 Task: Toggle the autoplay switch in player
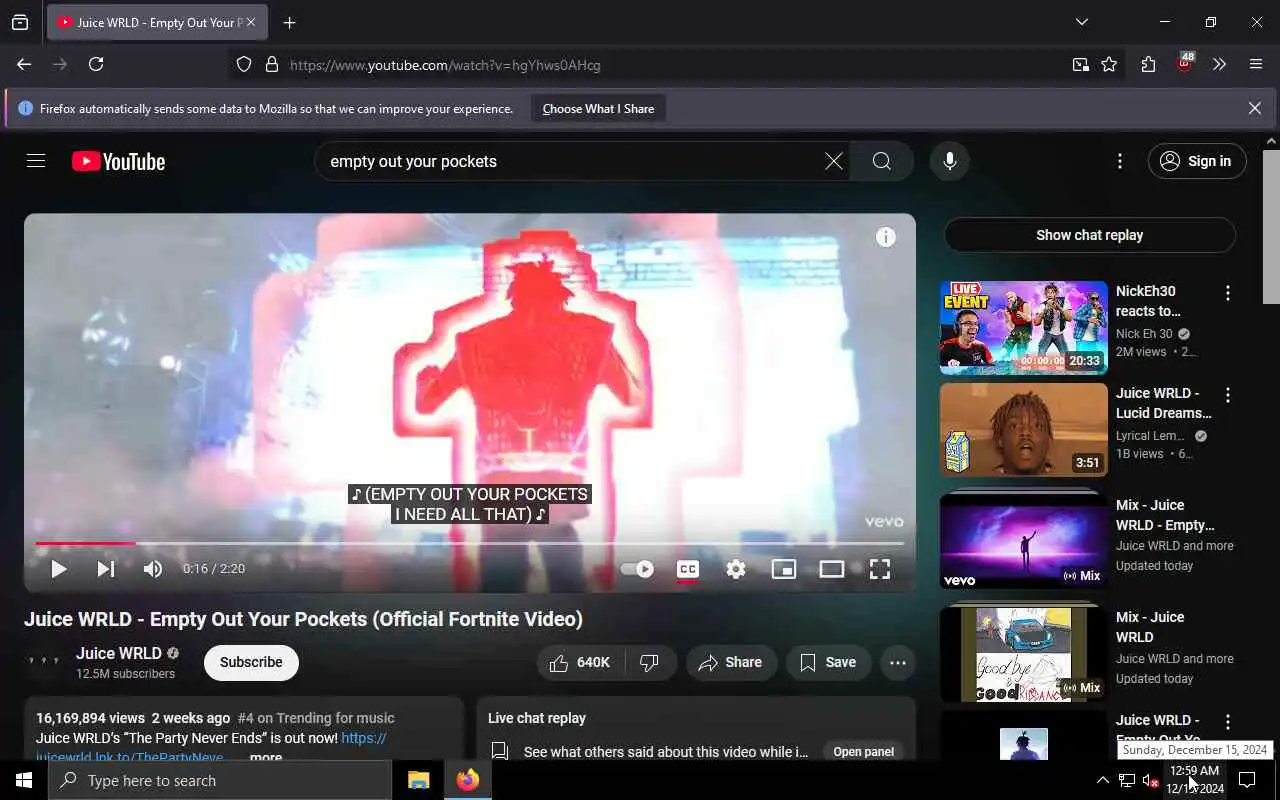coord(637,569)
